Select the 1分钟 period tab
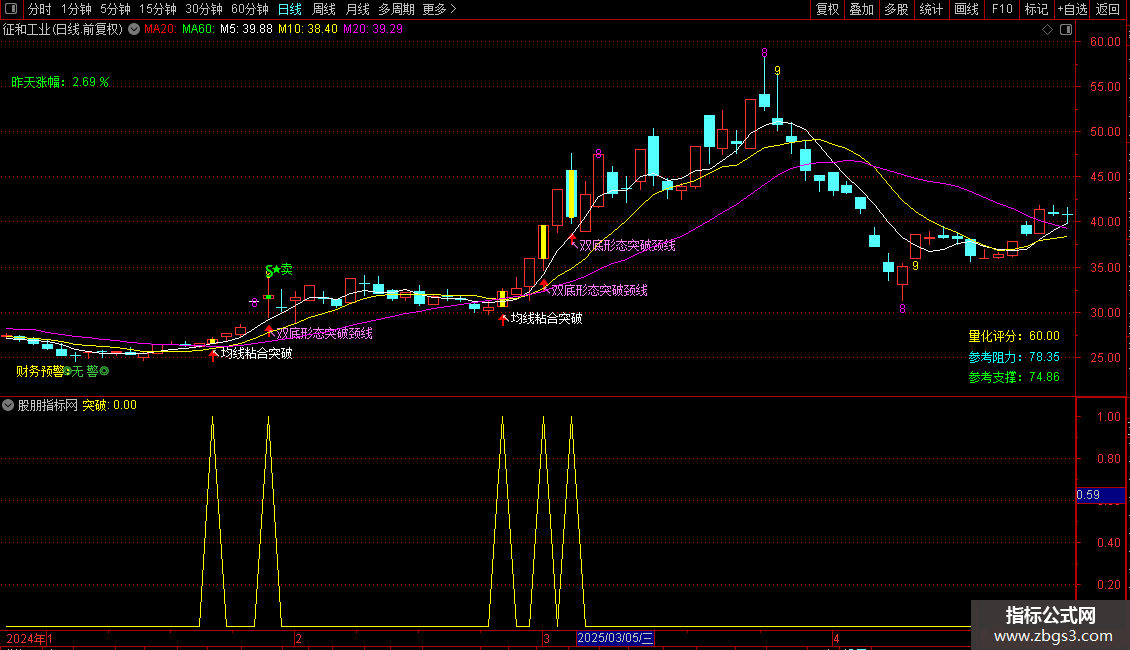 (x=76, y=9)
